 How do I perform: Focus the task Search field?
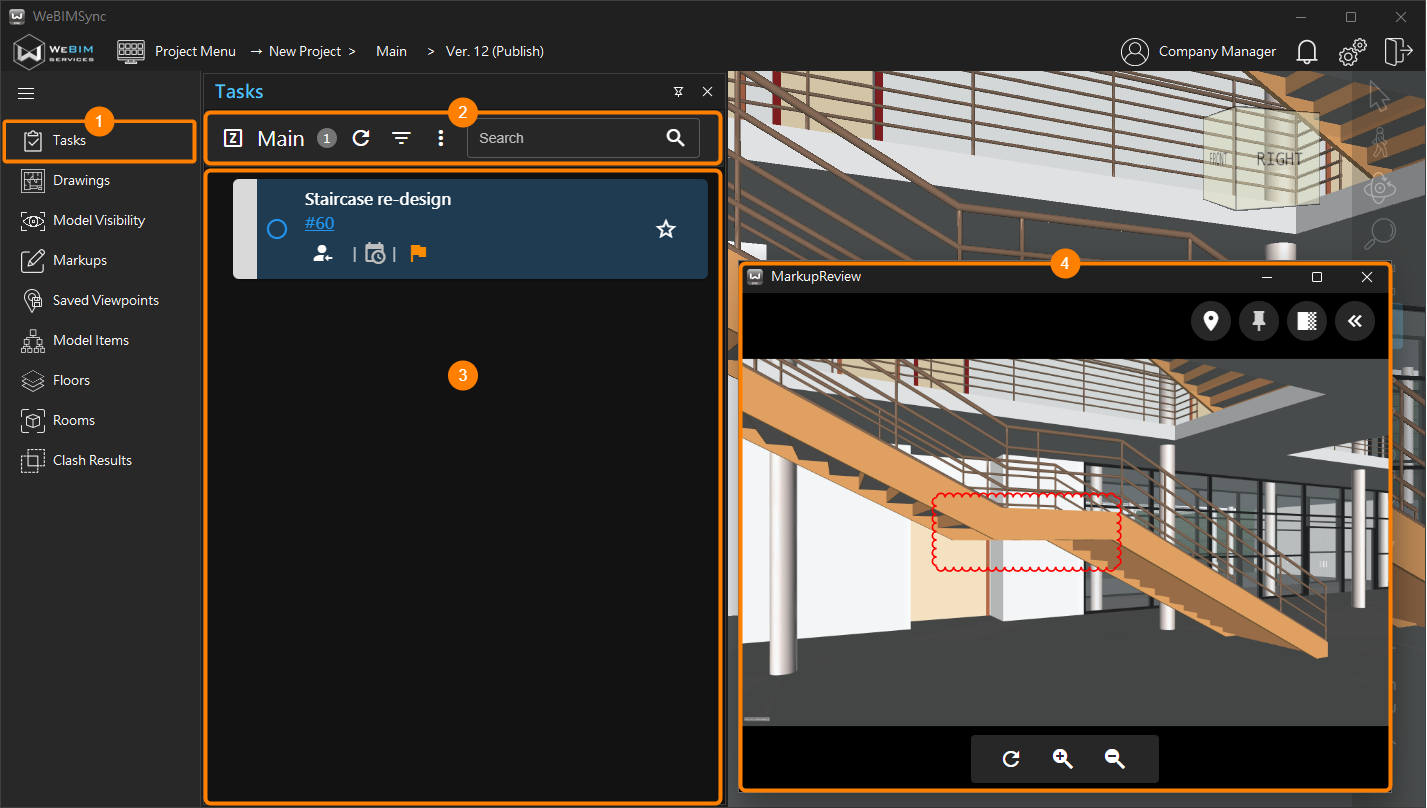click(583, 138)
